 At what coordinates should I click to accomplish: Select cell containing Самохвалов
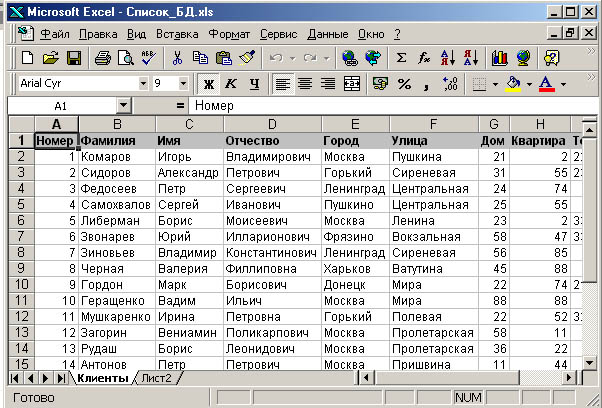click(x=117, y=205)
